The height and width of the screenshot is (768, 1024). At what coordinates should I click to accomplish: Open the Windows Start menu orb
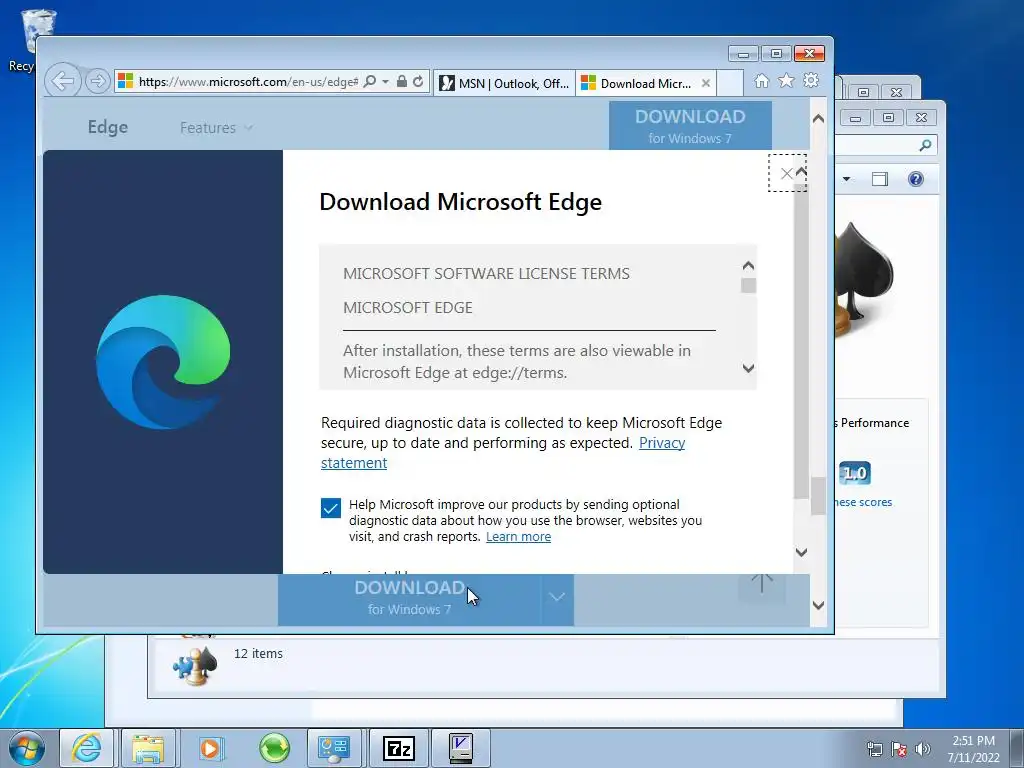(x=26, y=748)
